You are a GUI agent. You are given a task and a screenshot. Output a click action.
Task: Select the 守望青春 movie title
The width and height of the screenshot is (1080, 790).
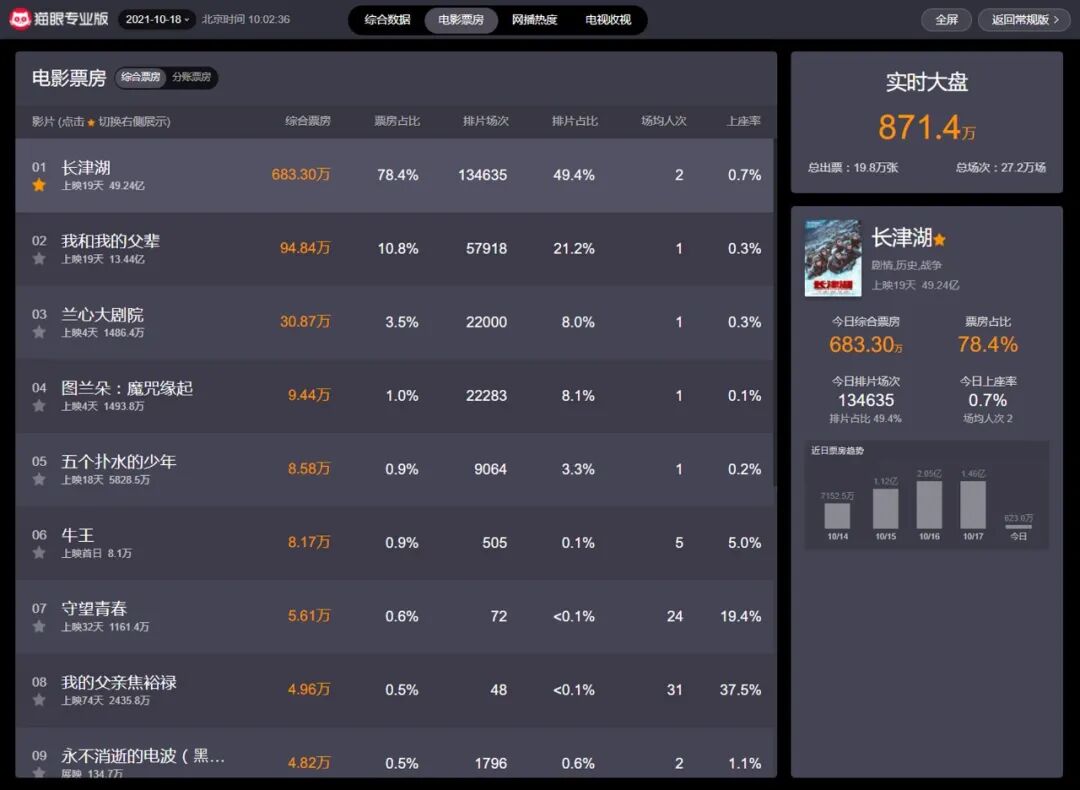tap(94, 609)
